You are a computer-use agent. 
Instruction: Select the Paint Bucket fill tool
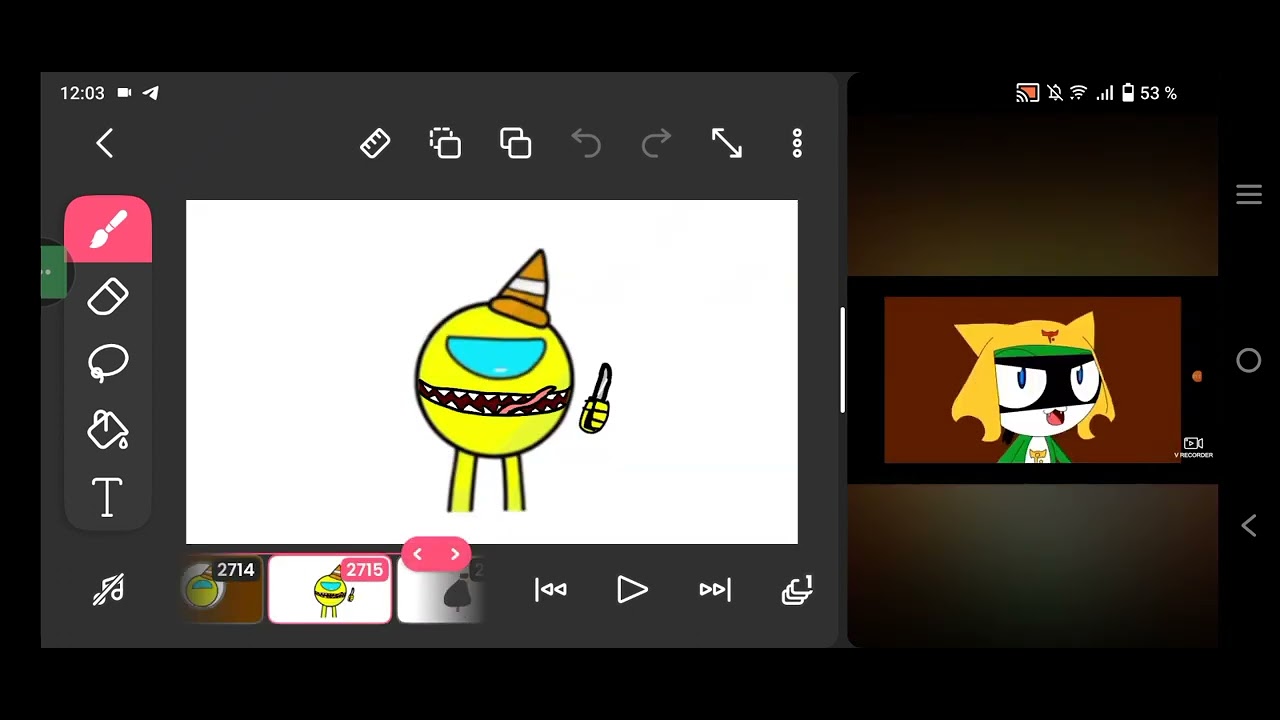tap(108, 430)
